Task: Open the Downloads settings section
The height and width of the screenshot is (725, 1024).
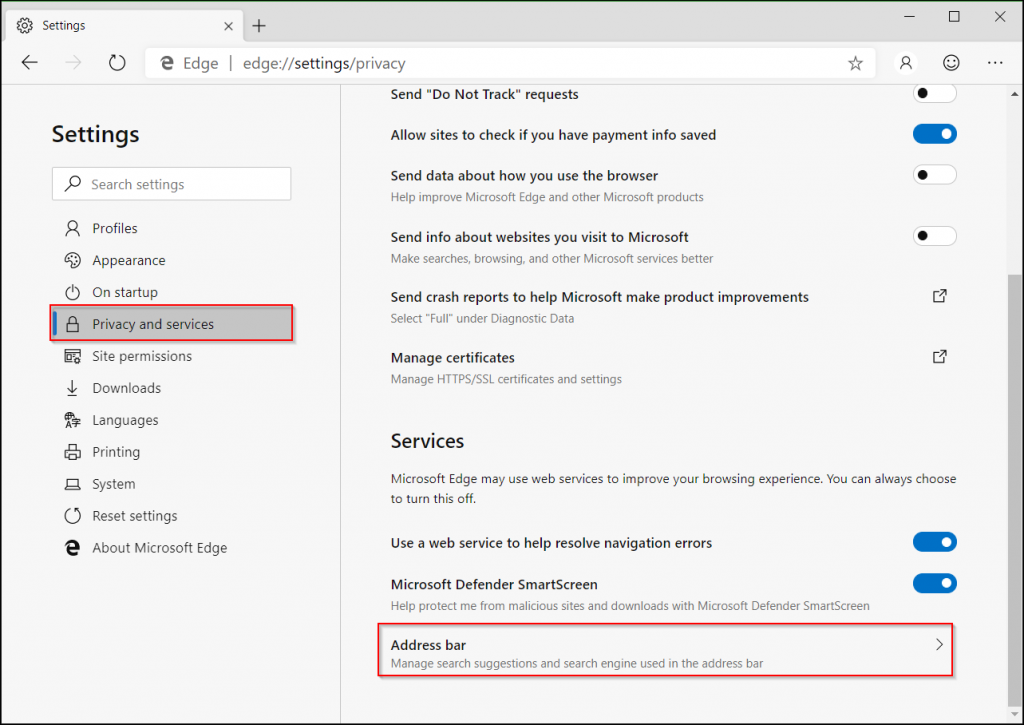Action: tap(127, 388)
